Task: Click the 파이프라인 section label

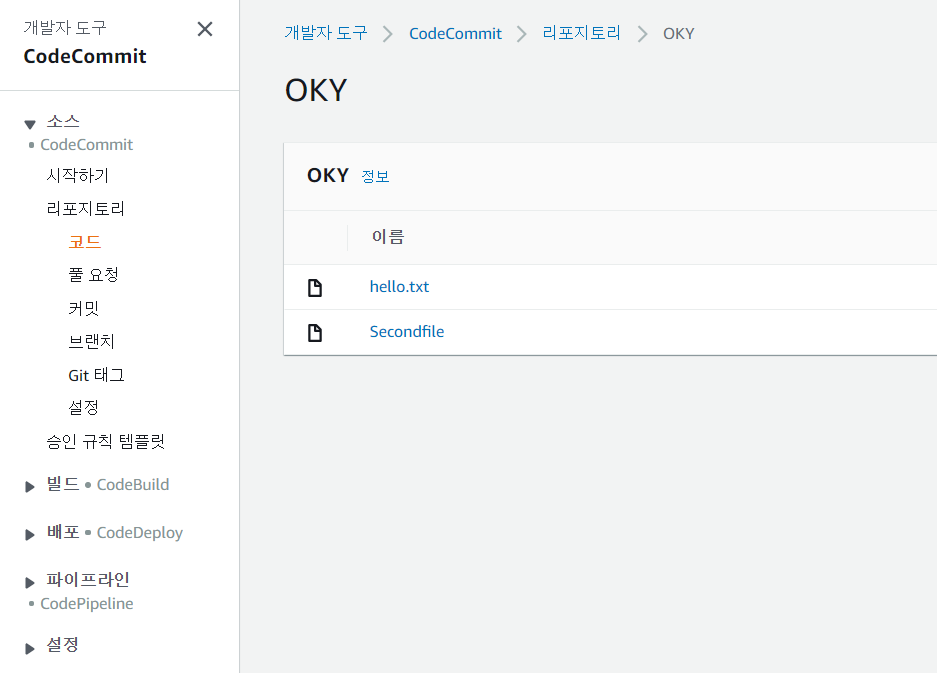Action: click(88, 580)
